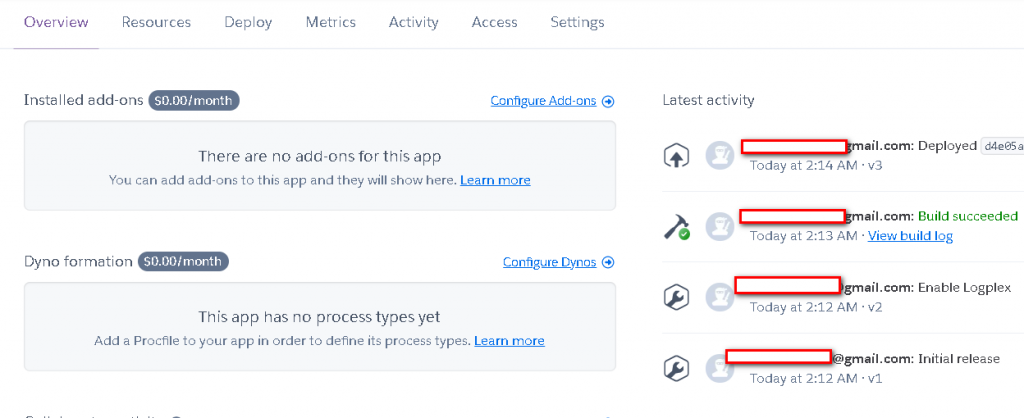Click the deploy upload icon for v3
The height and width of the screenshot is (418, 1024).
(677, 156)
